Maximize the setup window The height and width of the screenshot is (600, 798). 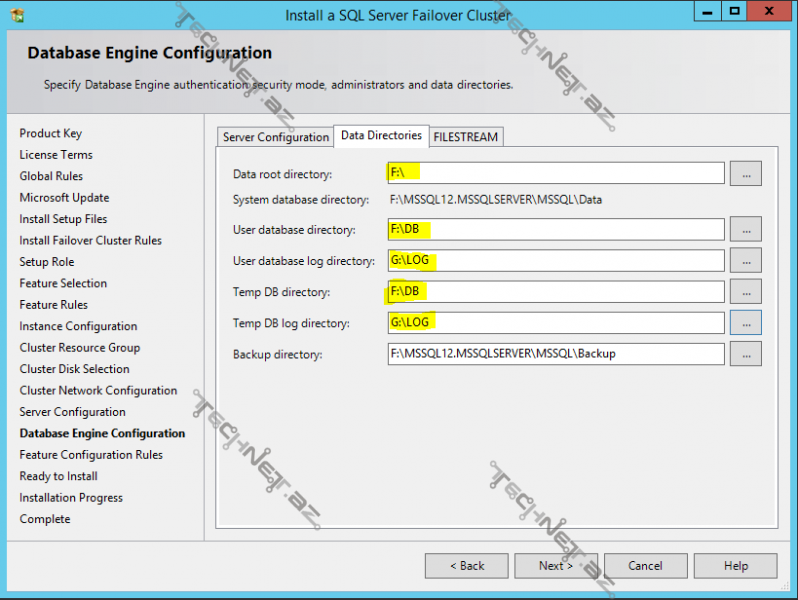pyautogui.click(x=735, y=12)
